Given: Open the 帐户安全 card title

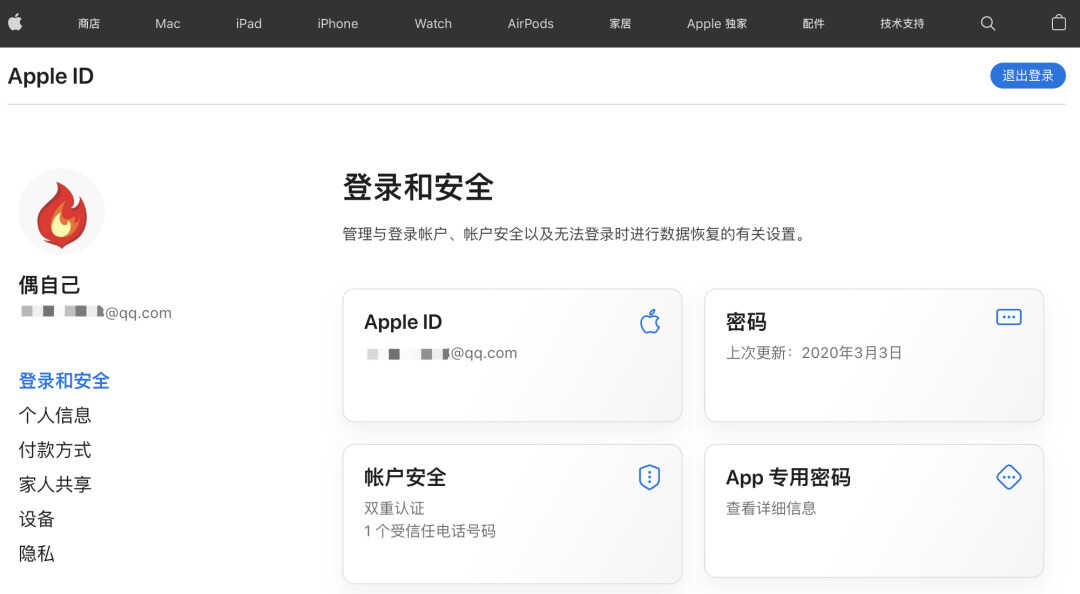Looking at the screenshot, I should [405, 477].
